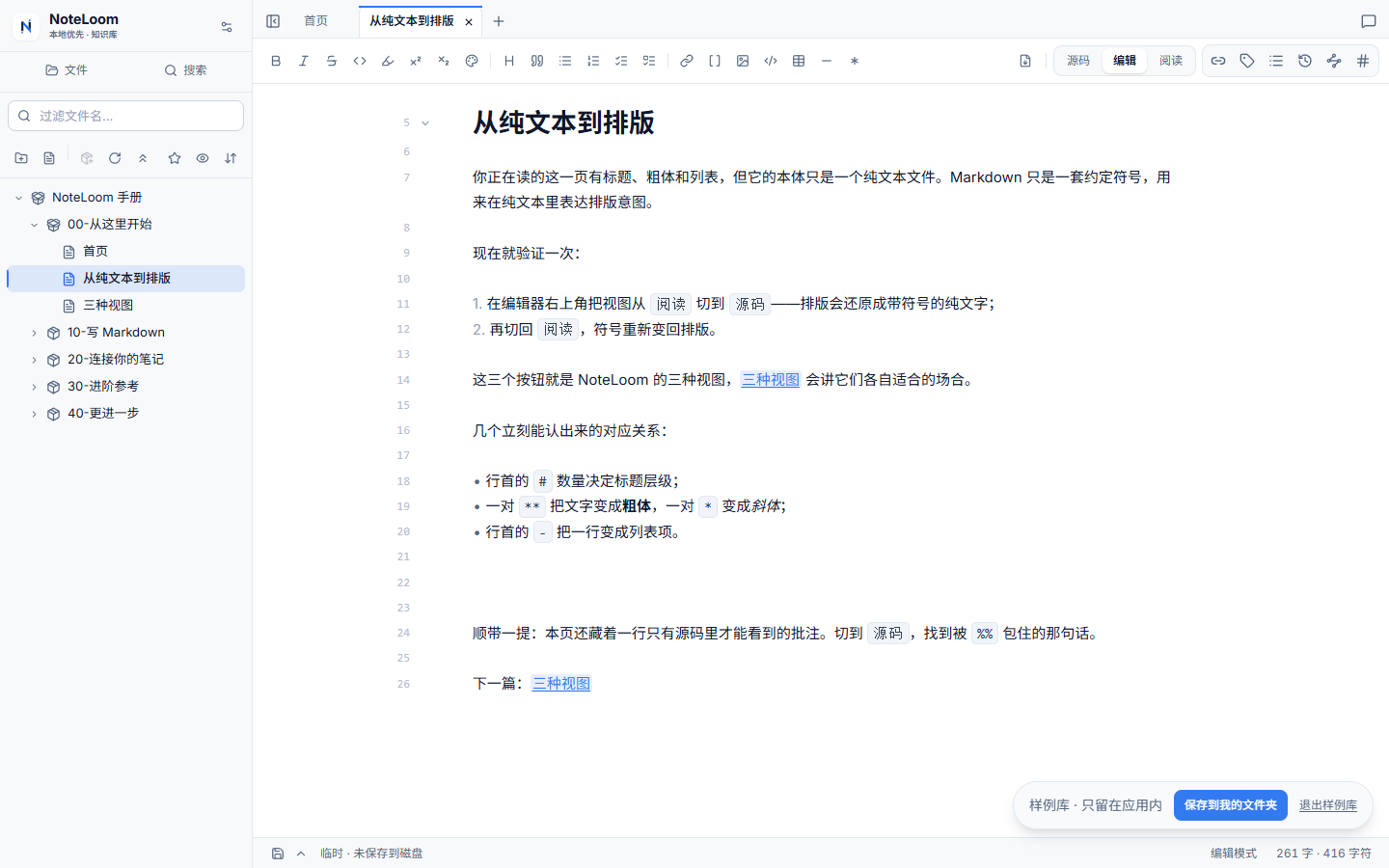1389x868 pixels.
Task: Toggle the eye visibility icon in sidebar
Action: (x=203, y=158)
